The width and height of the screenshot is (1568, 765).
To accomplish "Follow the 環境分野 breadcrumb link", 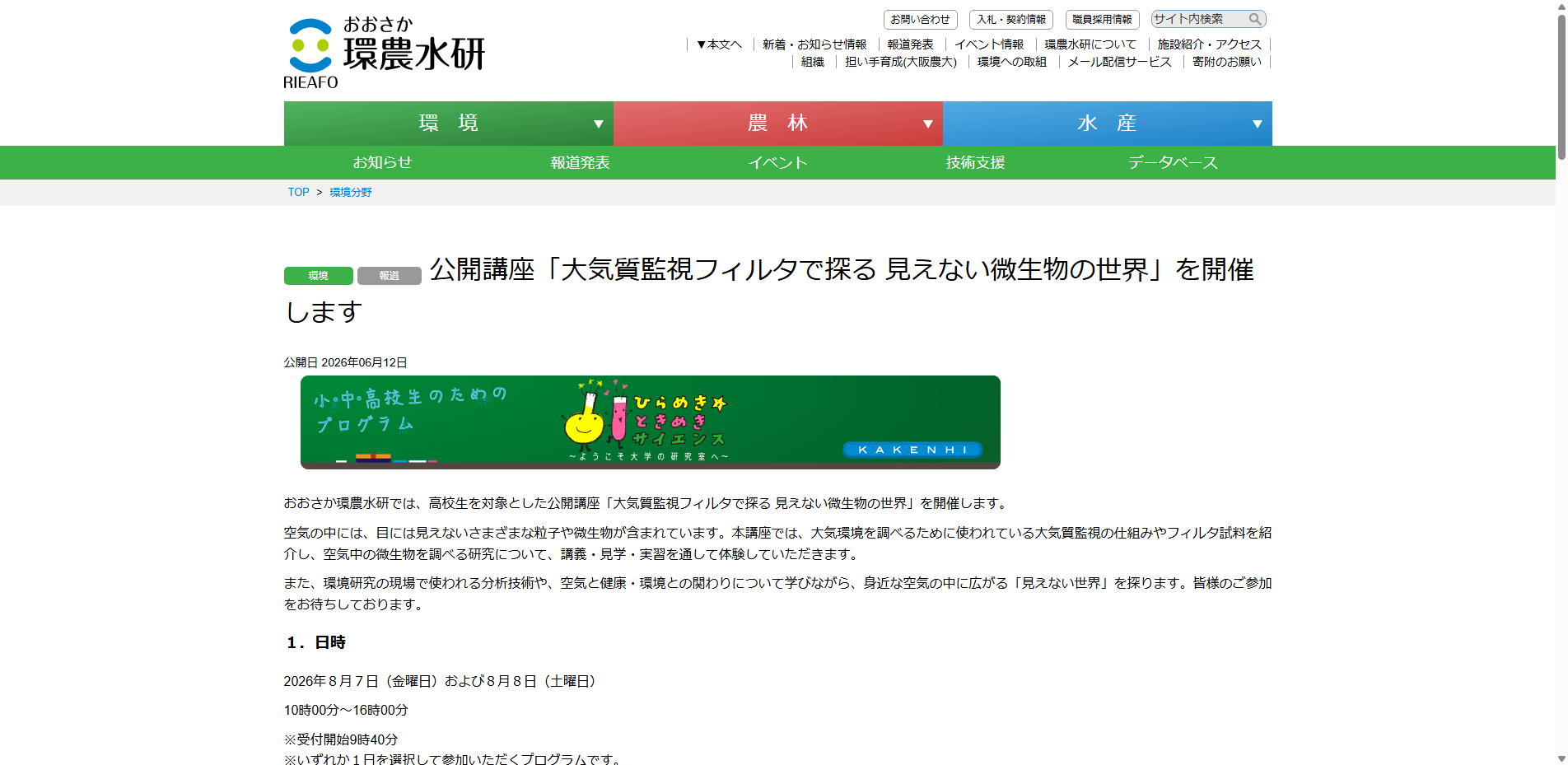I will 351,192.
